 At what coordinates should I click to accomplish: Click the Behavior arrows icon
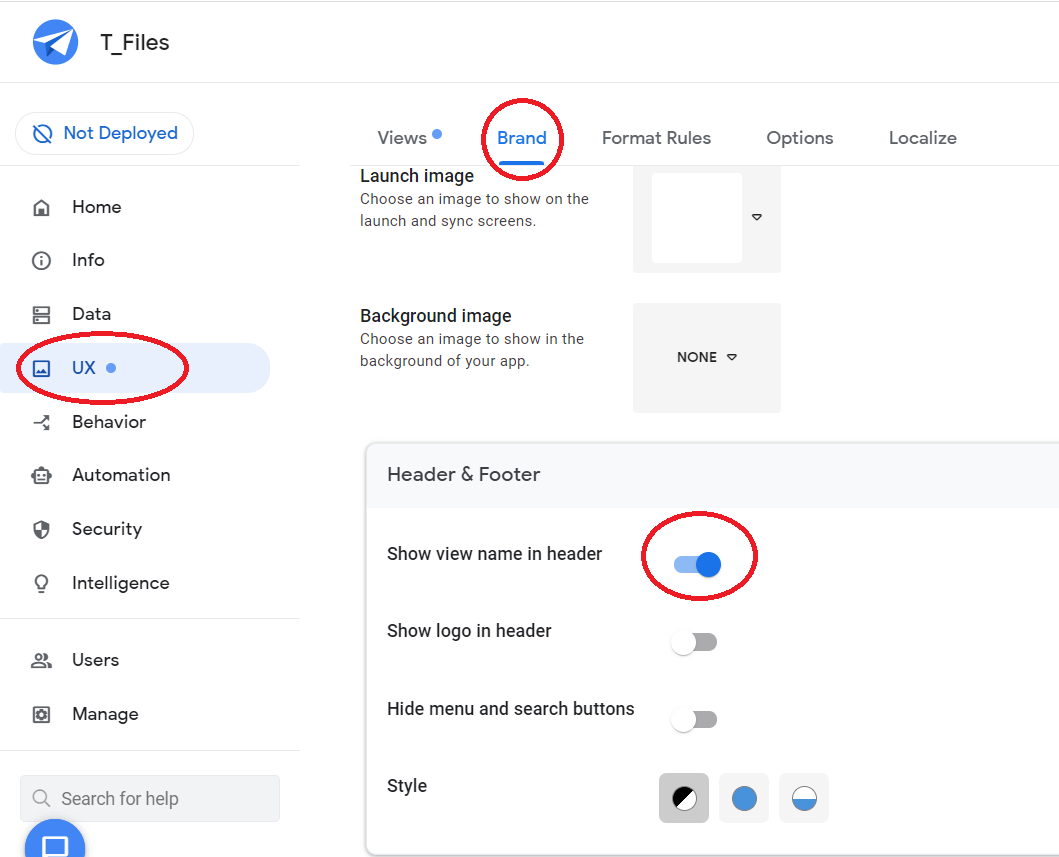[x=41, y=423]
